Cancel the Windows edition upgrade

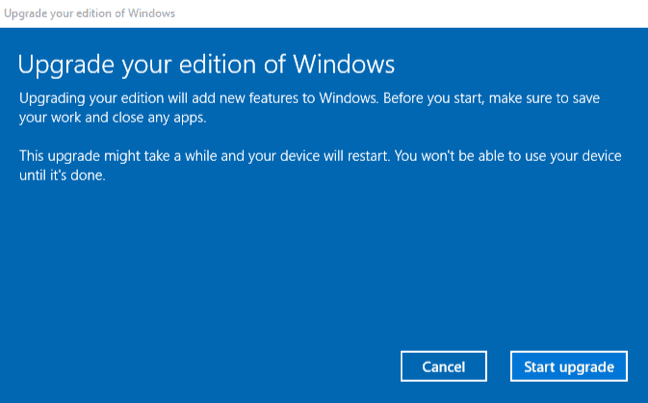pyautogui.click(x=443, y=366)
